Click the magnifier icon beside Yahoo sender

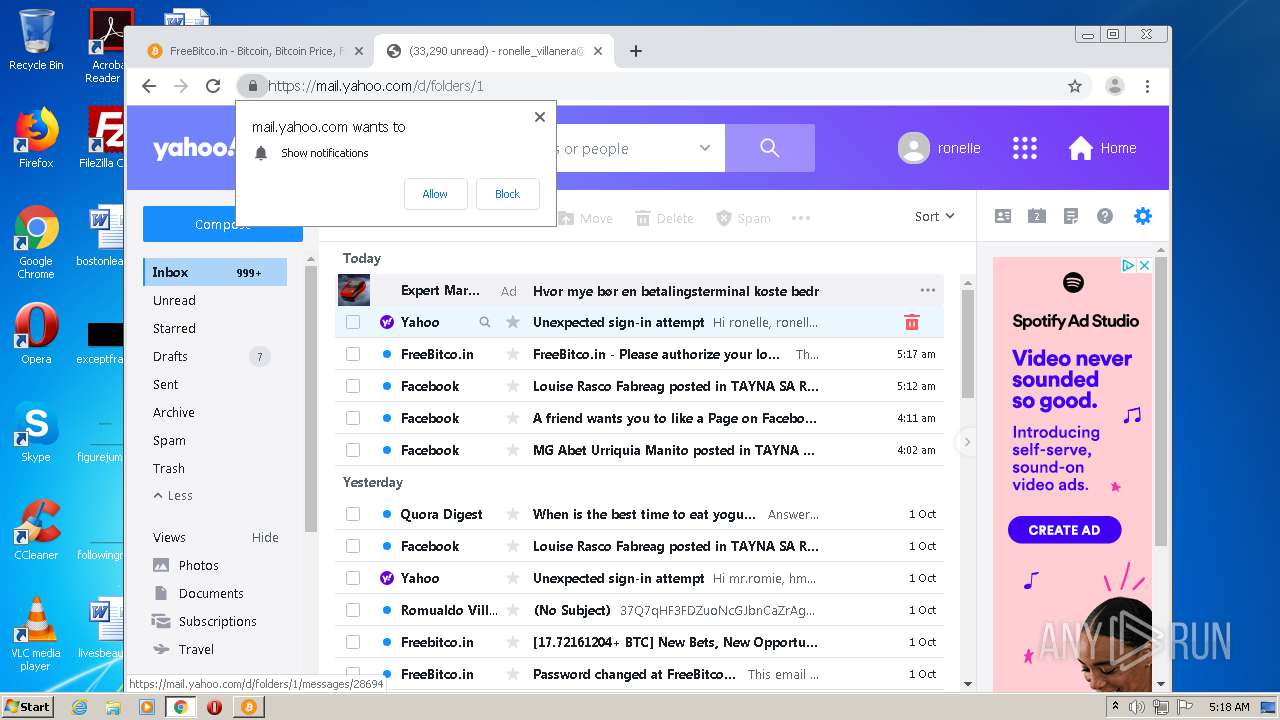pyautogui.click(x=485, y=322)
